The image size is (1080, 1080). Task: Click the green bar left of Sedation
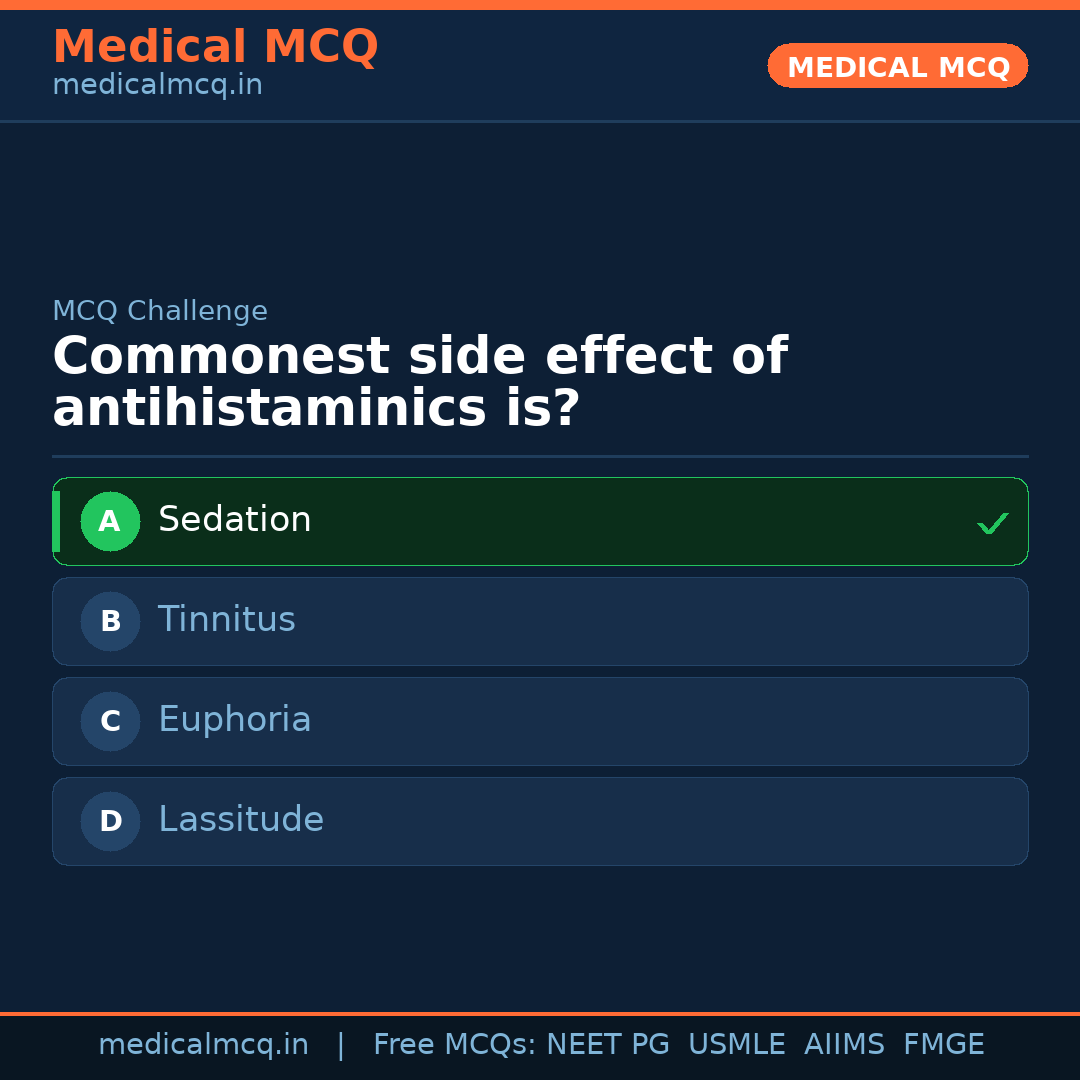pos(56,521)
